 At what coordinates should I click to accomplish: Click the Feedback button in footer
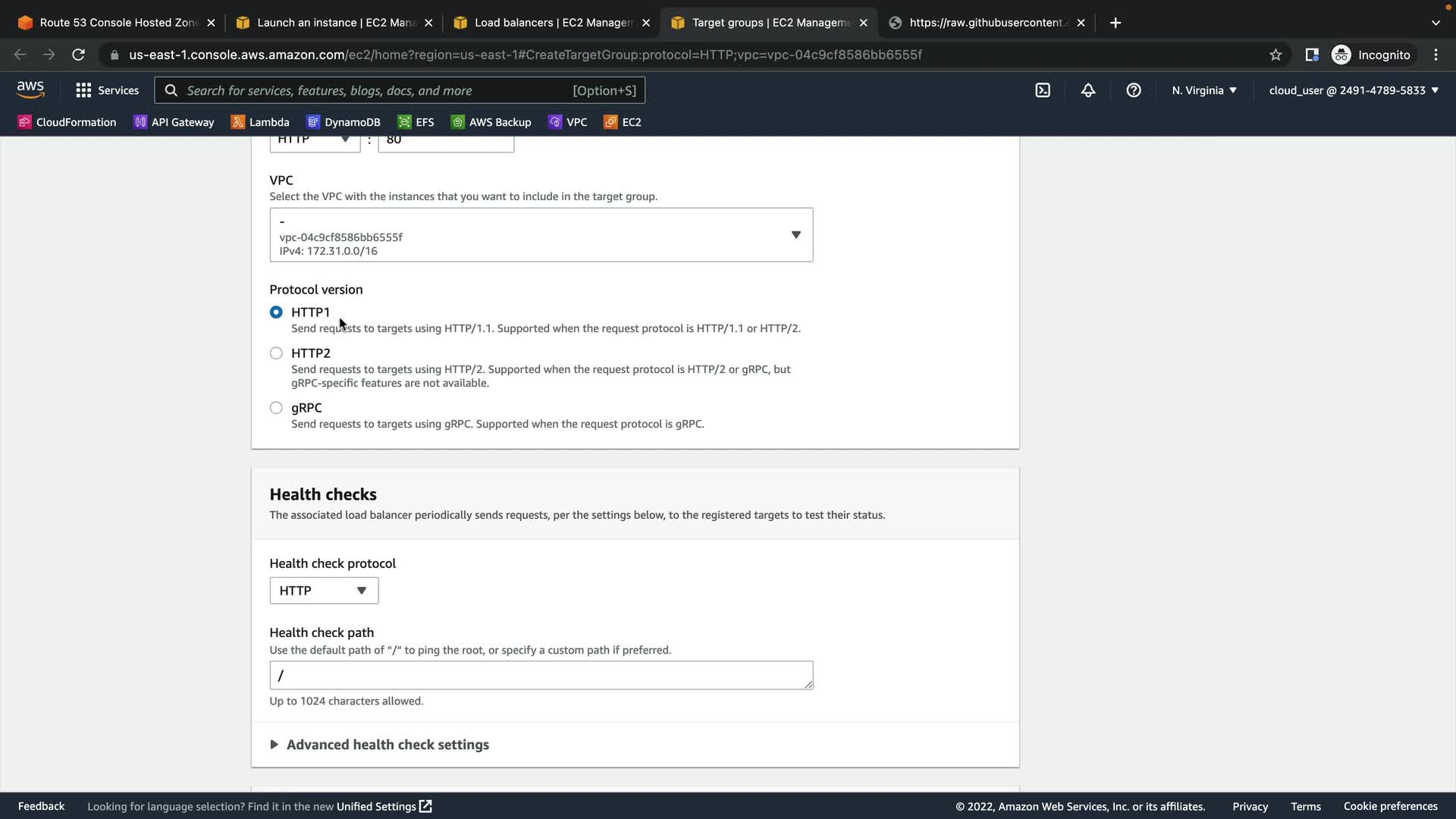click(x=41, y=806)
